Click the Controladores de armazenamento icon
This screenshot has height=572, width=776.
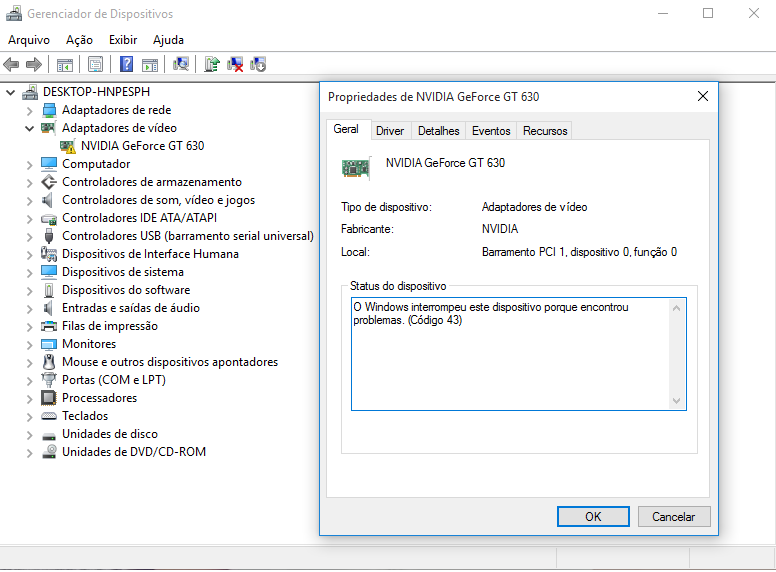pos(49,182)
